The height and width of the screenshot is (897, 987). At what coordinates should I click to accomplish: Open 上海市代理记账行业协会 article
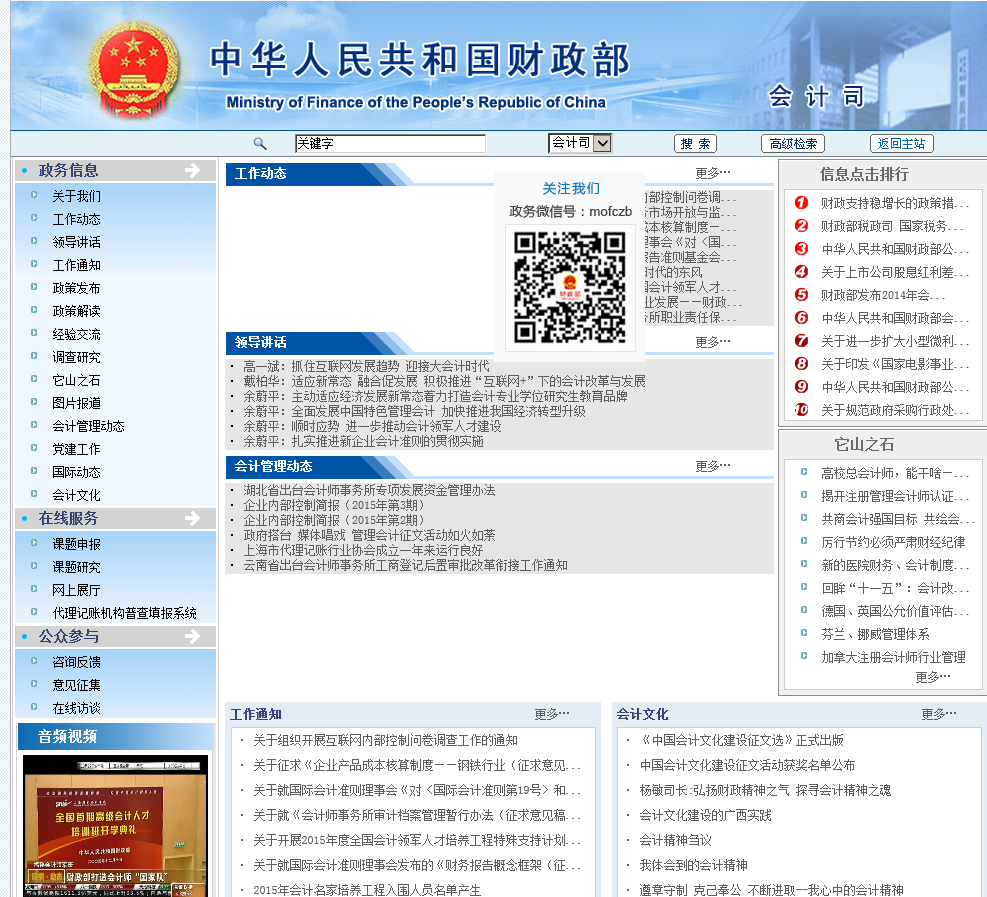point(363,550)
